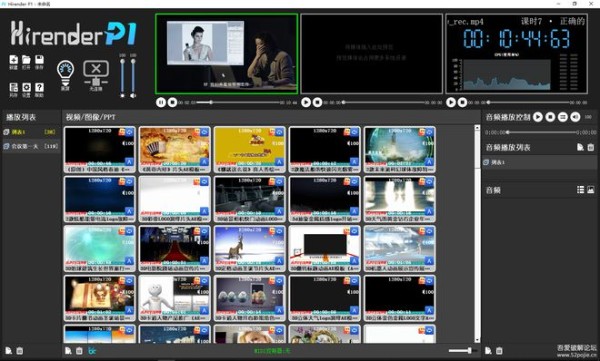Click the new project icon

tap(13, 60)
